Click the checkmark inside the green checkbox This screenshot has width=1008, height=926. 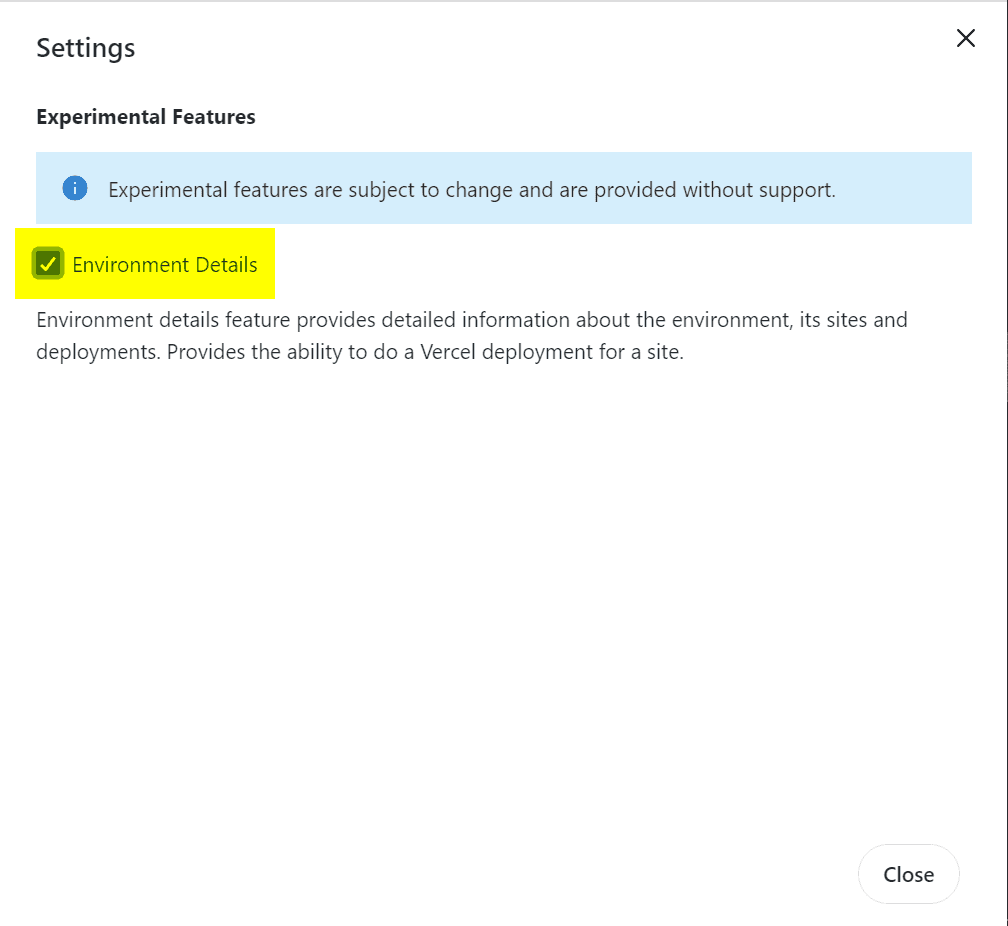pyautogui.click(x=47, y=264)
